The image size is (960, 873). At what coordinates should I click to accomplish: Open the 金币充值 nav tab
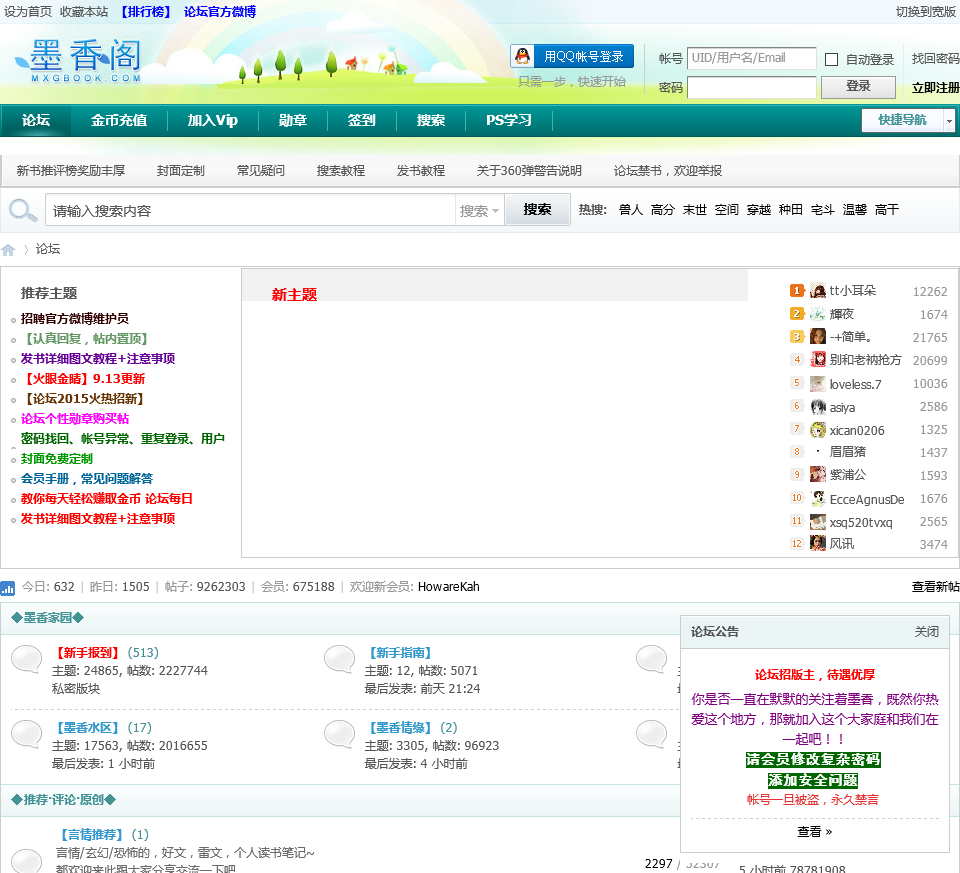click(x=119, y=120)
